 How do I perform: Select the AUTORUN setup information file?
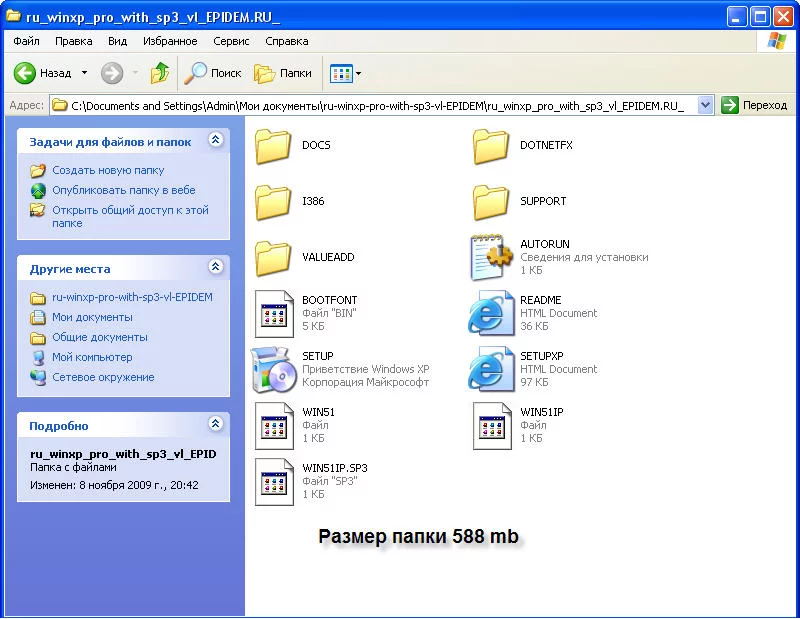[x=491, y=257]
